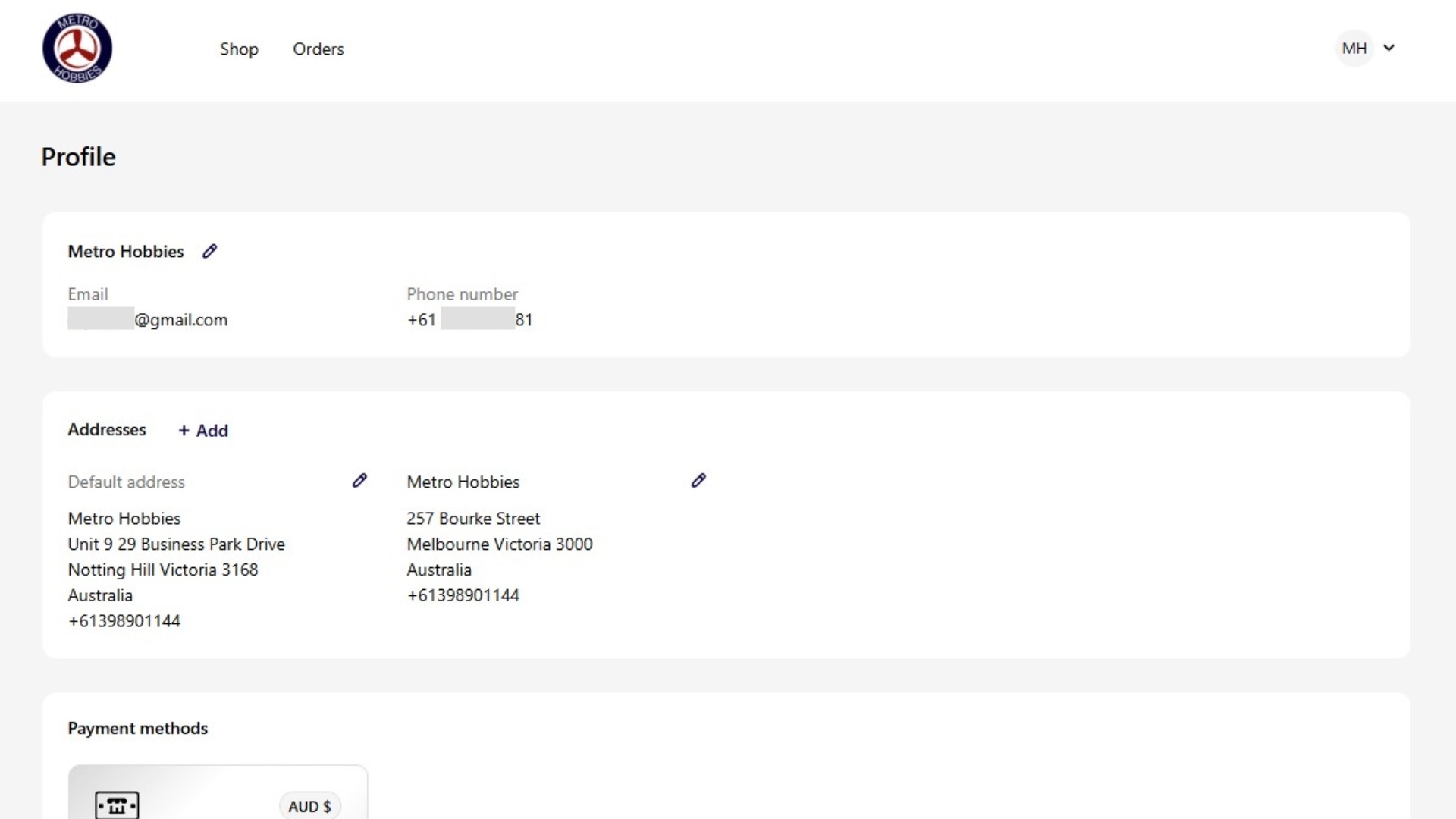Click the Default address label
The width and height of the screenshot is (1456, 819).
coord(126,482)
